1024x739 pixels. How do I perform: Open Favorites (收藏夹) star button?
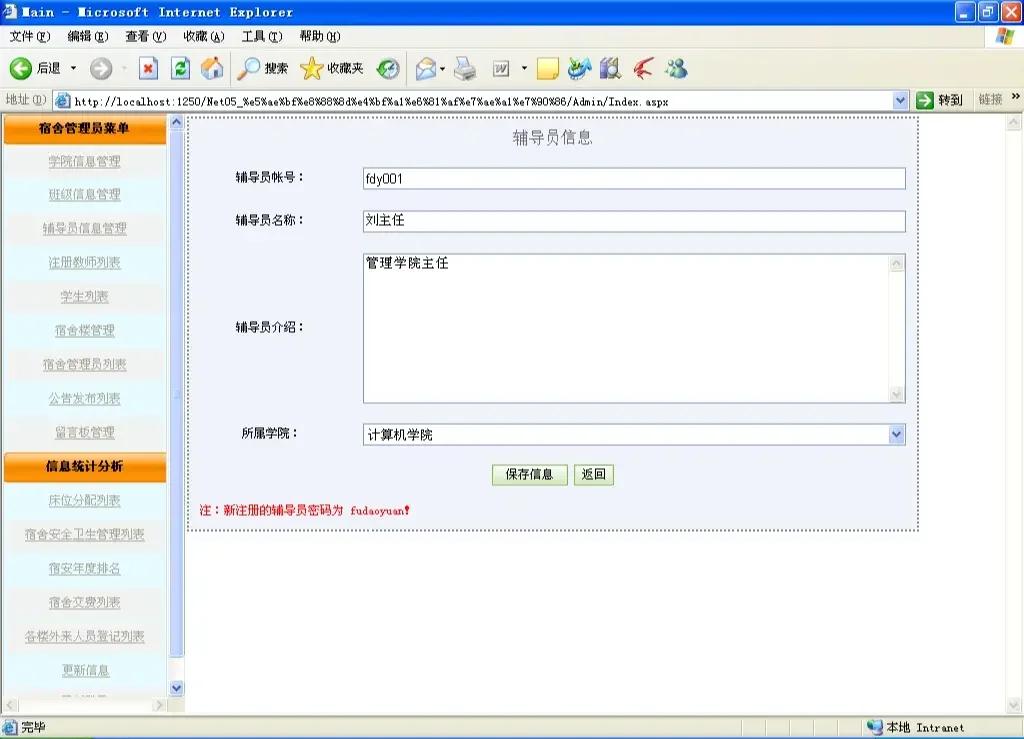pos(332,69)
